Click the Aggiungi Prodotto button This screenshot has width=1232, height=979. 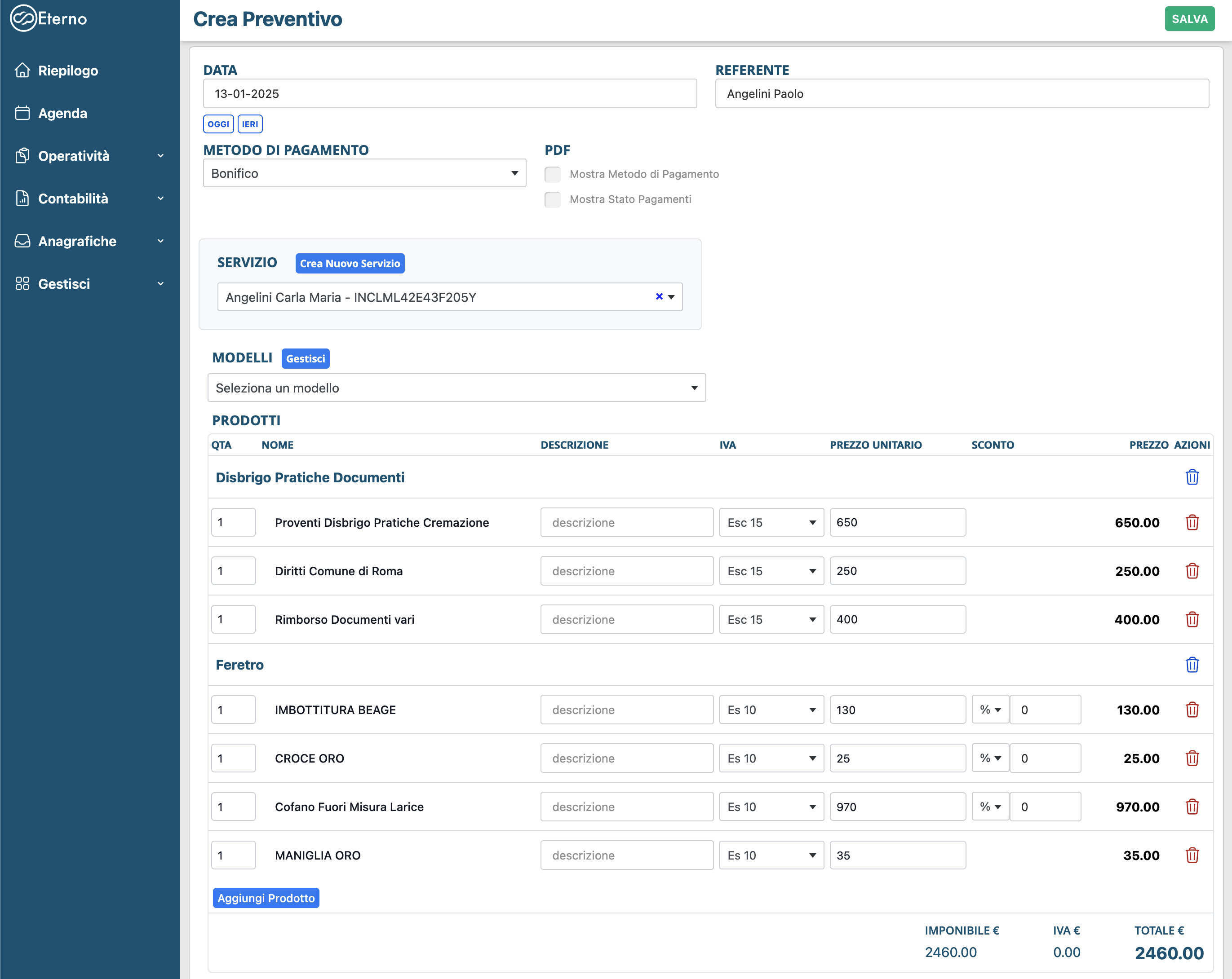click(x=266, y=898)
